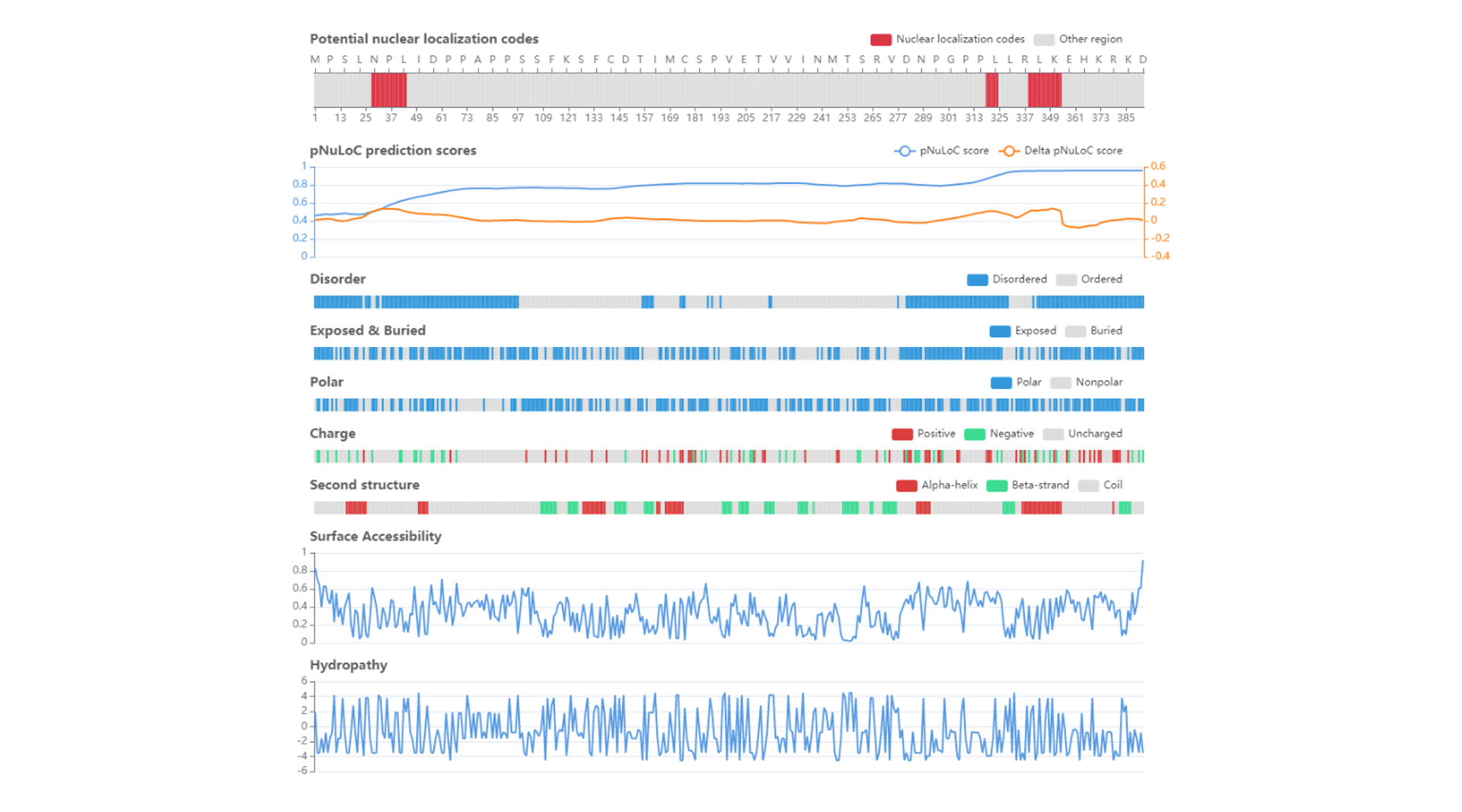Hide the pNuLoC score series via legend
Image resolution: width=1462 pixels, height=812 pixels.
(x=941, y=151)
